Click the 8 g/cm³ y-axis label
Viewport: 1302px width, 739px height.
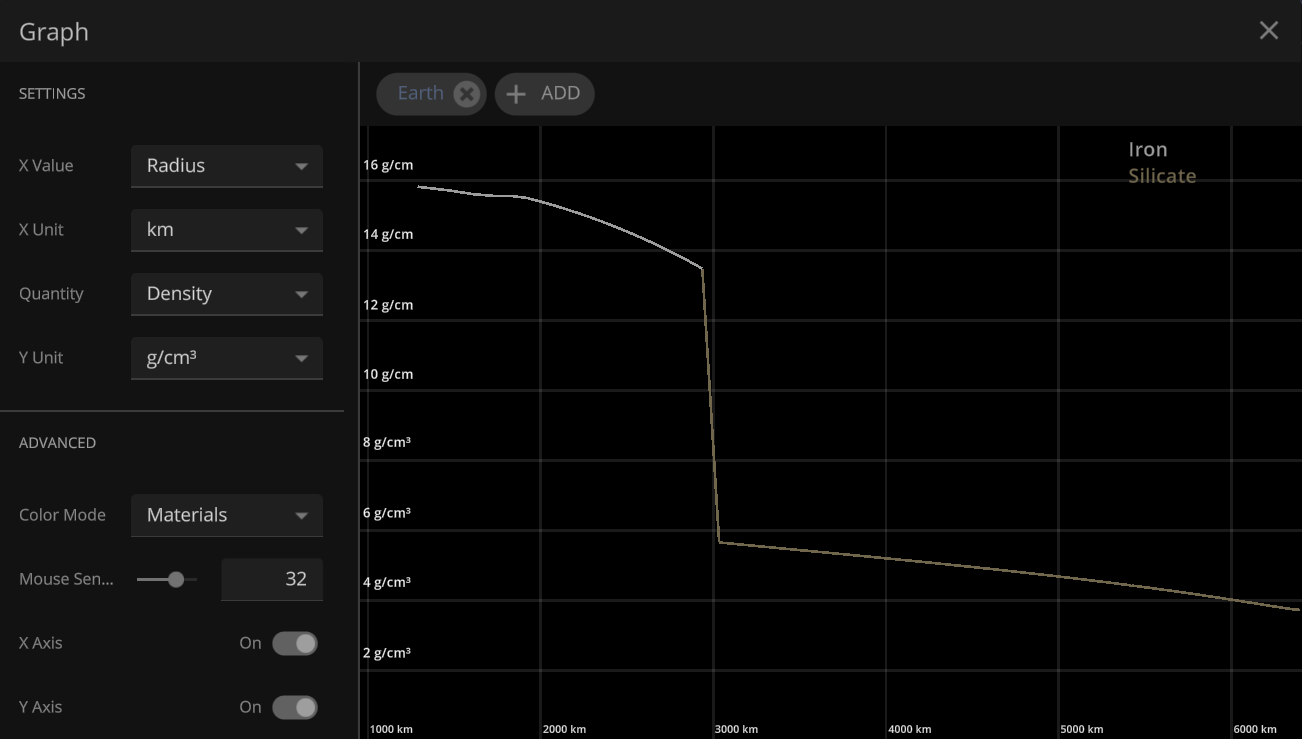387,442
